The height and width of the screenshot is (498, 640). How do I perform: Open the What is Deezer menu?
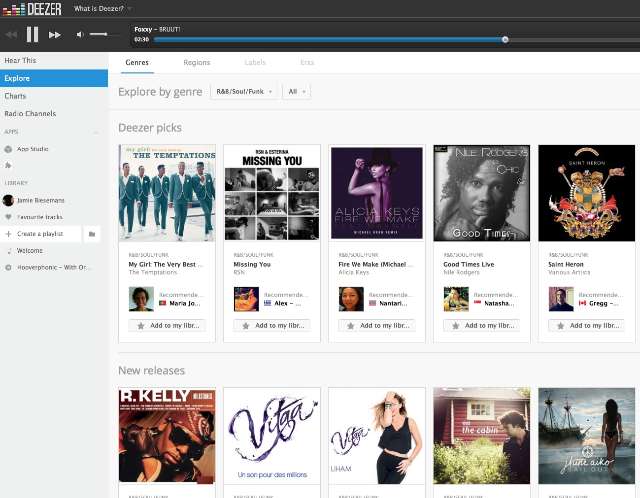pos(102,9)
